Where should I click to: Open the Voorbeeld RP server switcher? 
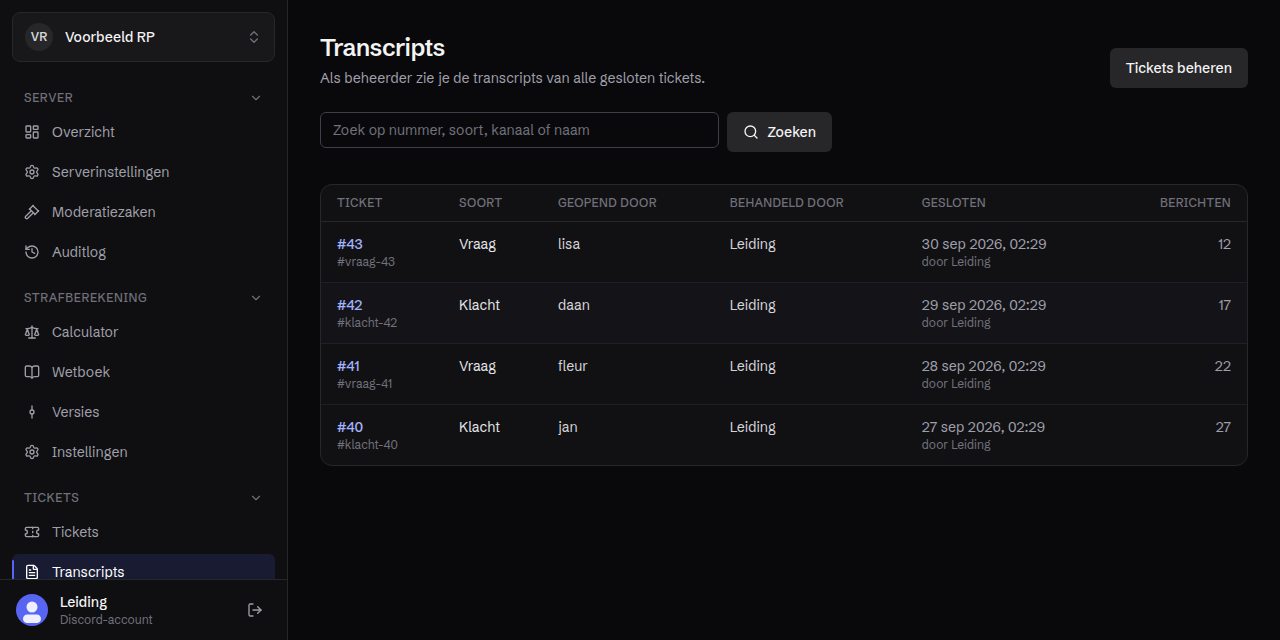143,37
